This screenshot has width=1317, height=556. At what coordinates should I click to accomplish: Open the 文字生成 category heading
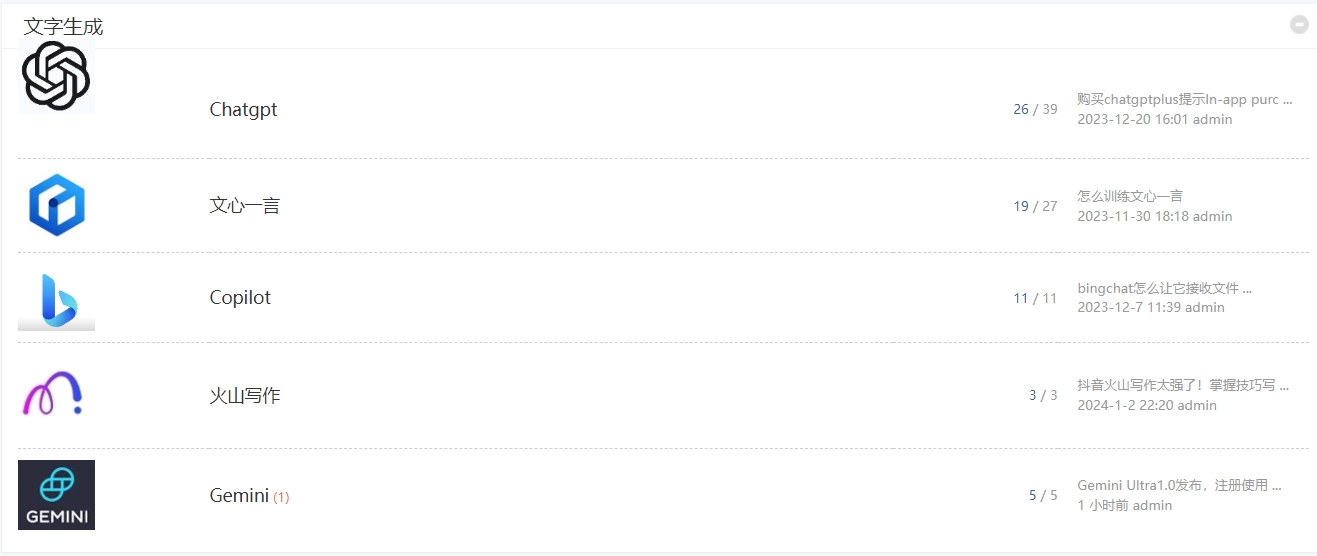click(63, 27)
